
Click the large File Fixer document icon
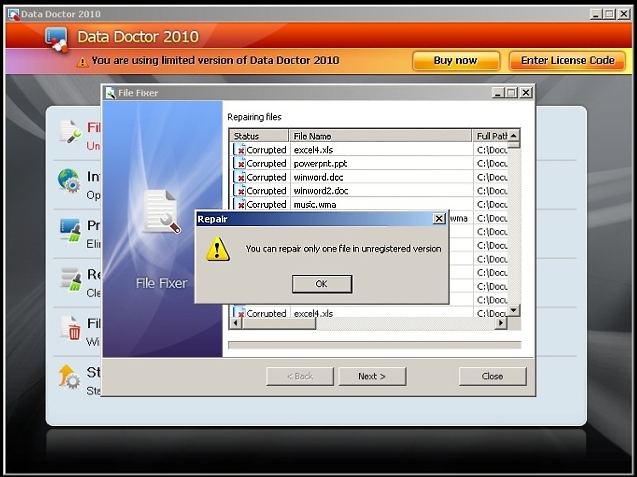coord(161,212)
